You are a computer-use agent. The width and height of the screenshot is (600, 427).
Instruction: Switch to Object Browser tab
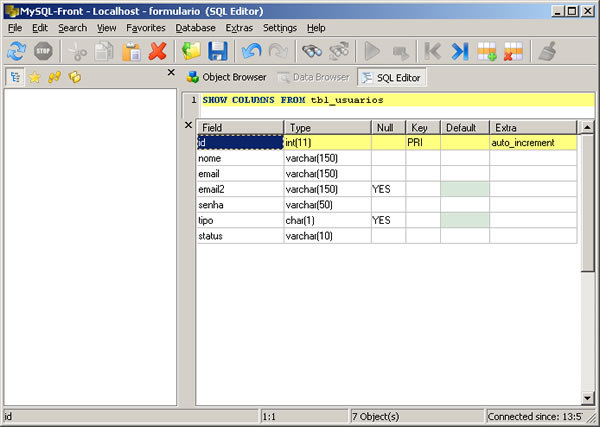point(227,77)
